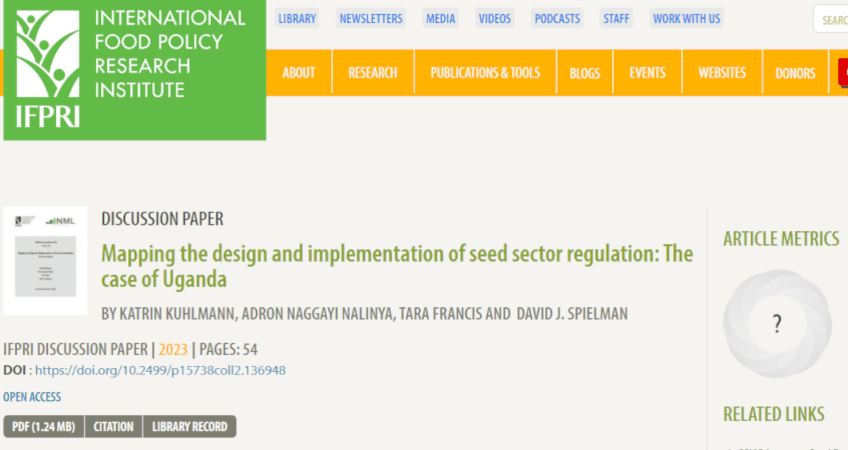Open the Citation button

[x=114, y=427]
